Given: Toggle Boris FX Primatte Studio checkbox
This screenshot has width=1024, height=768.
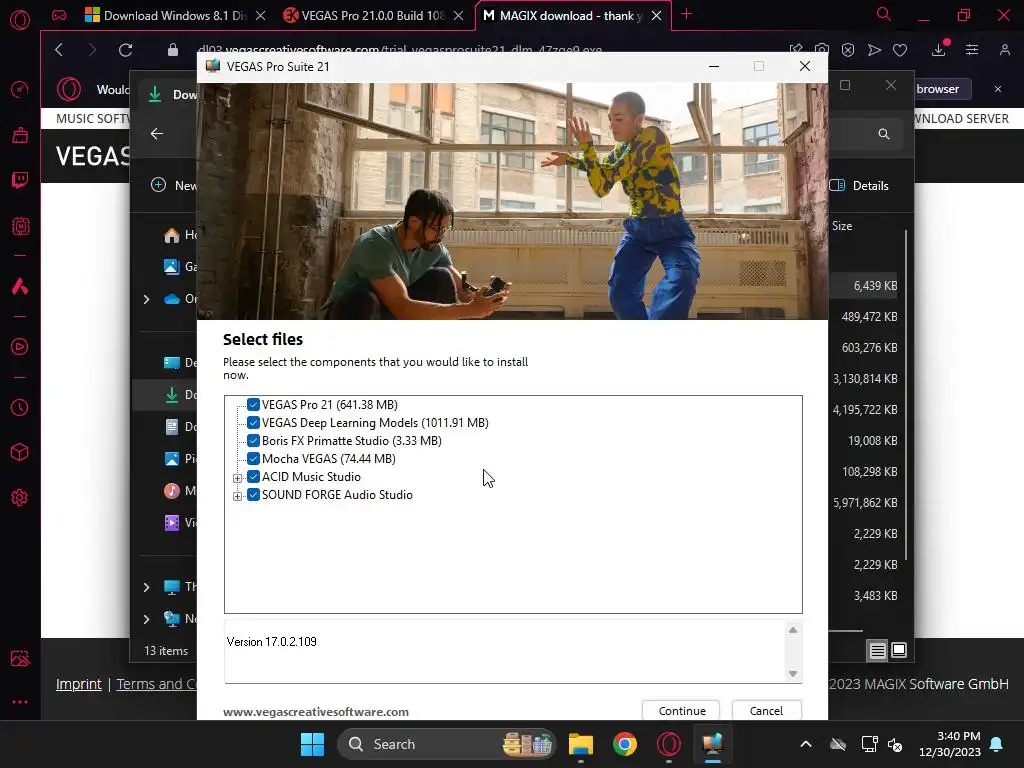Looking at the screenshot, I should point(253,441).
